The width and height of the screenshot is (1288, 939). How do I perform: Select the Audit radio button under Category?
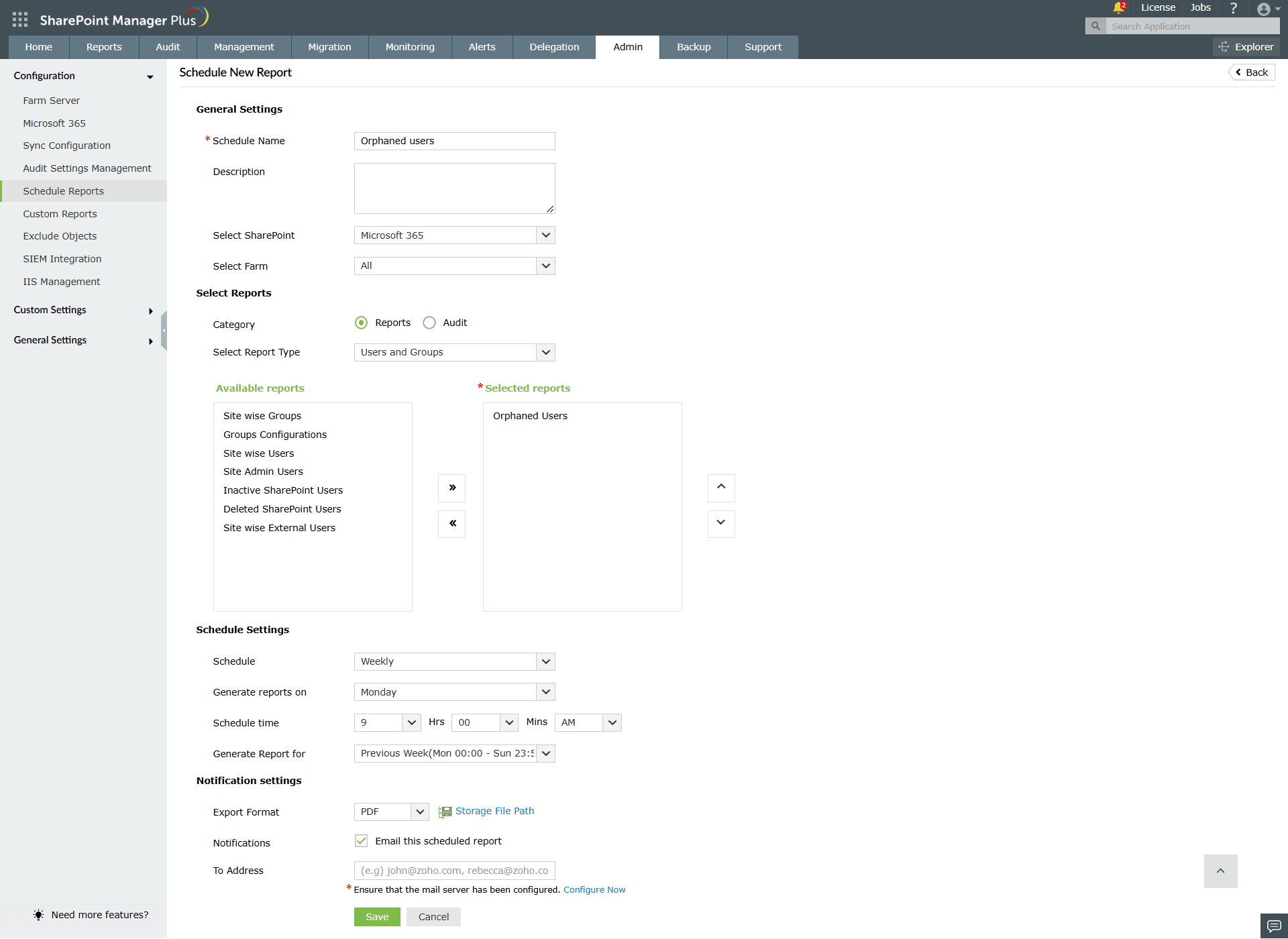click(x=429, y=323)
